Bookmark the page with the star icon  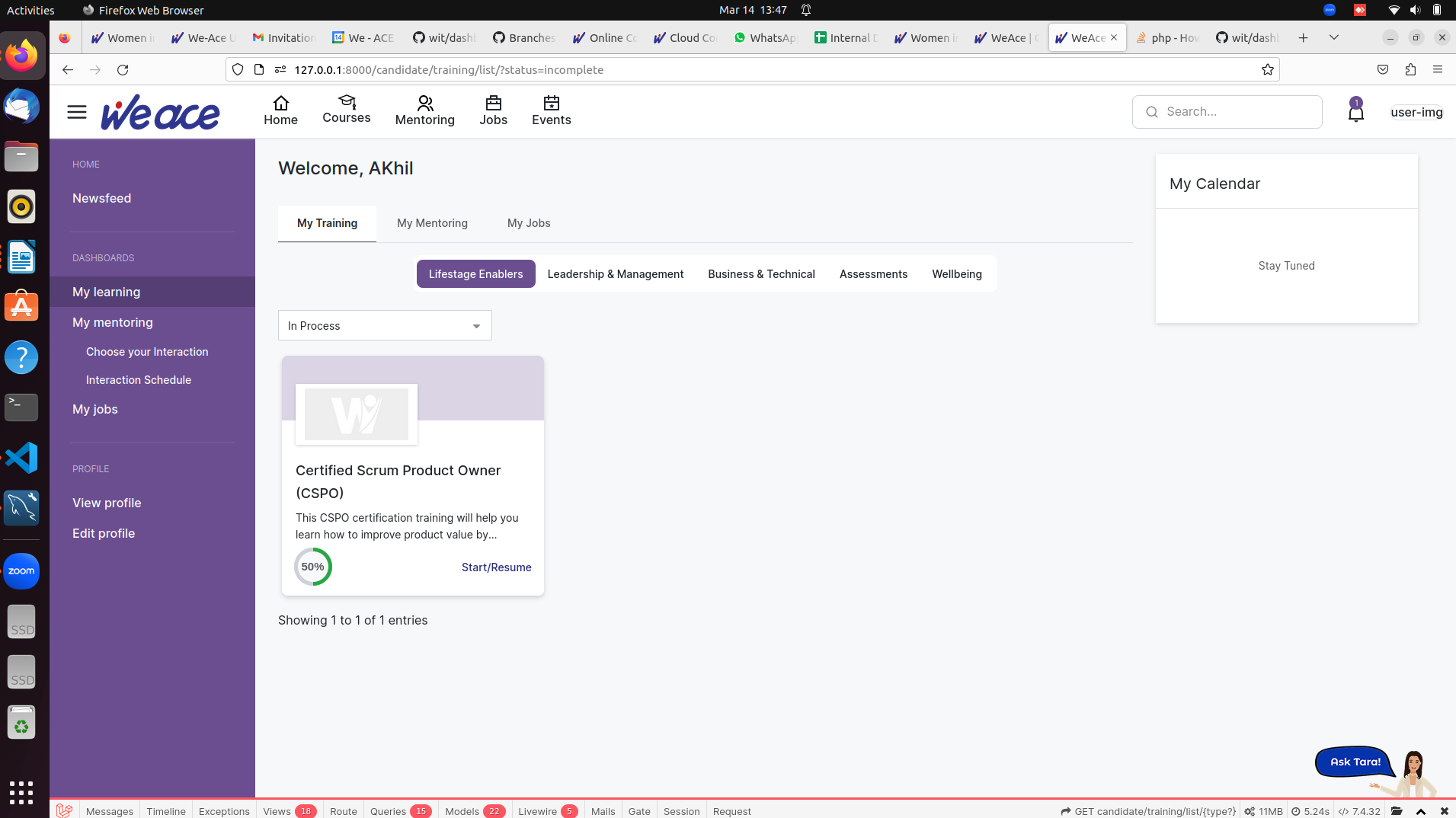[x=1267, y=69]
